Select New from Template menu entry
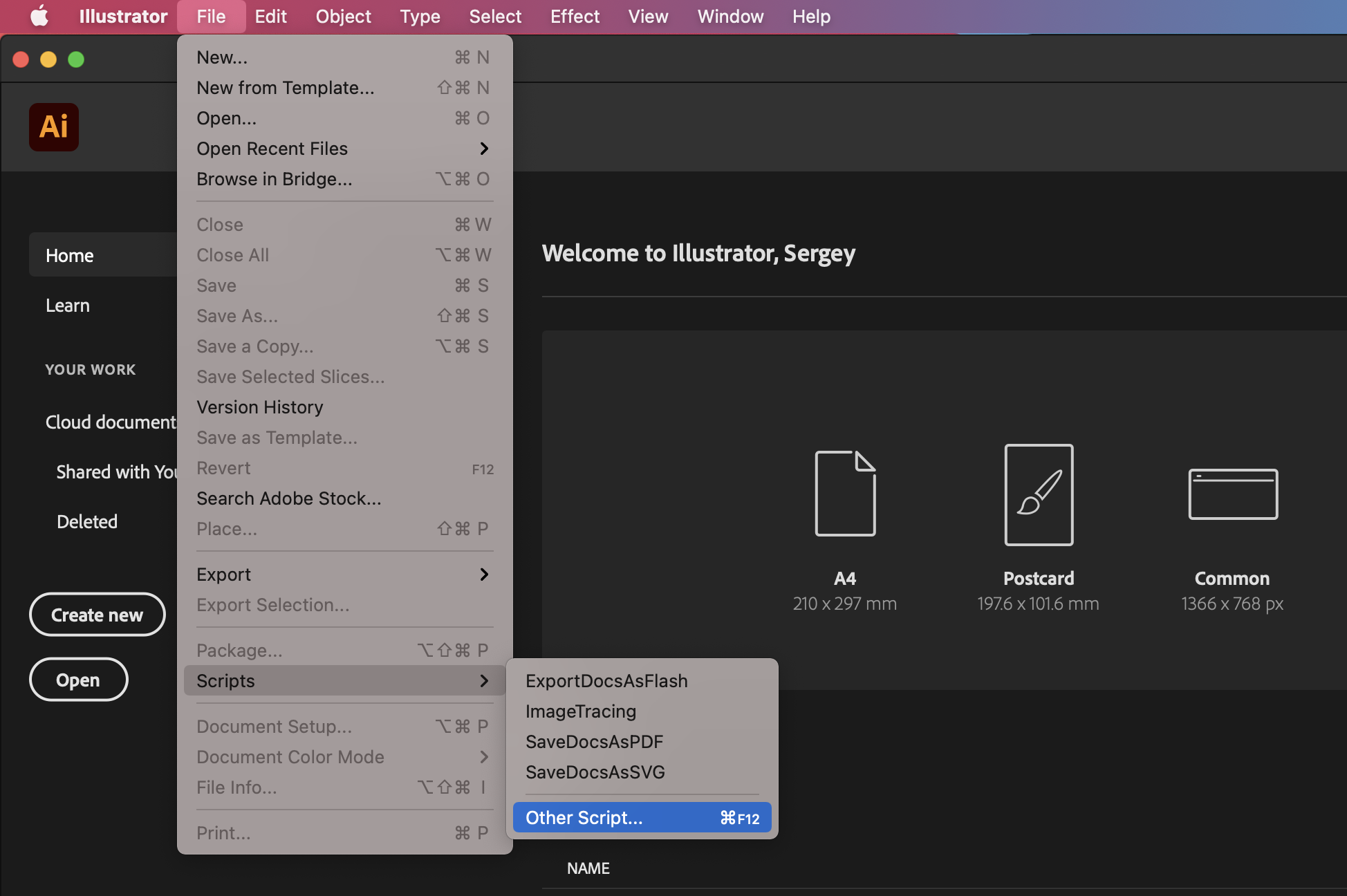 (285, 88)
